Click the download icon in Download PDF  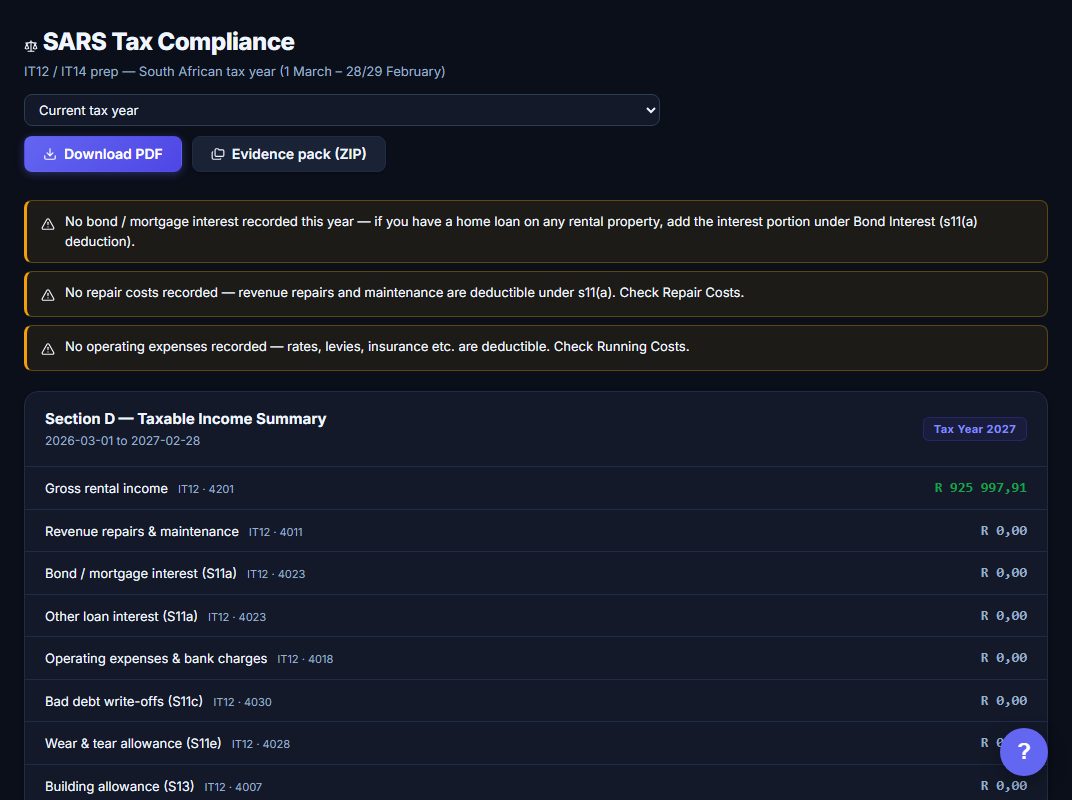(x=50, y=155)
